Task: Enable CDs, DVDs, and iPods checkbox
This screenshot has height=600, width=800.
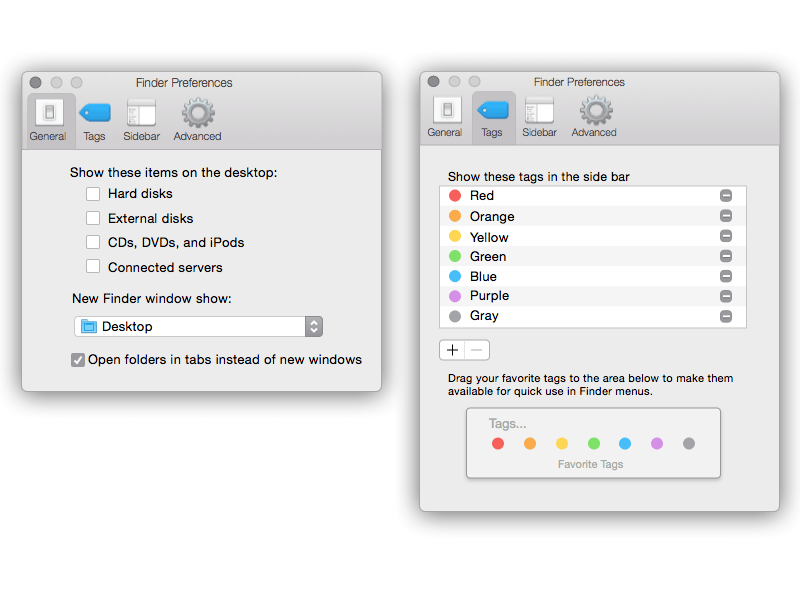Action: 93,242
